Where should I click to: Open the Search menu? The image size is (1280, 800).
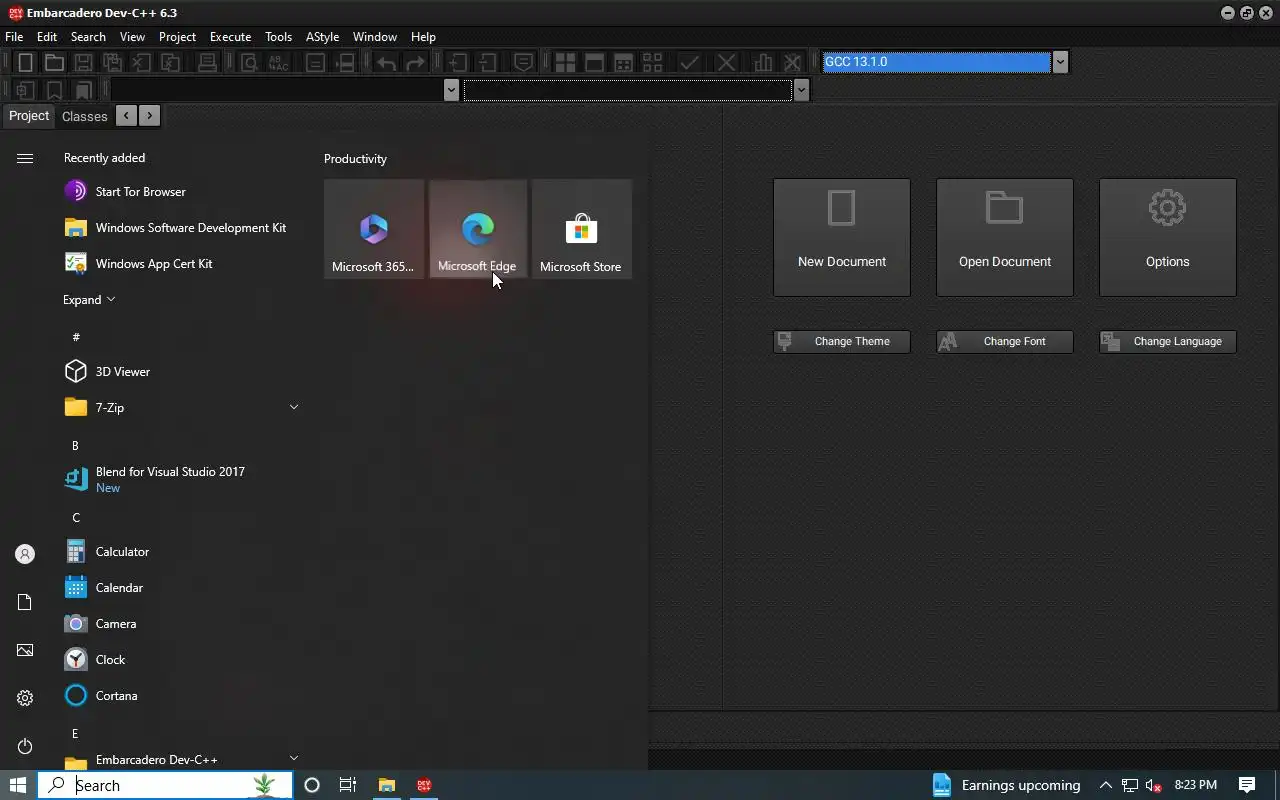88,37
